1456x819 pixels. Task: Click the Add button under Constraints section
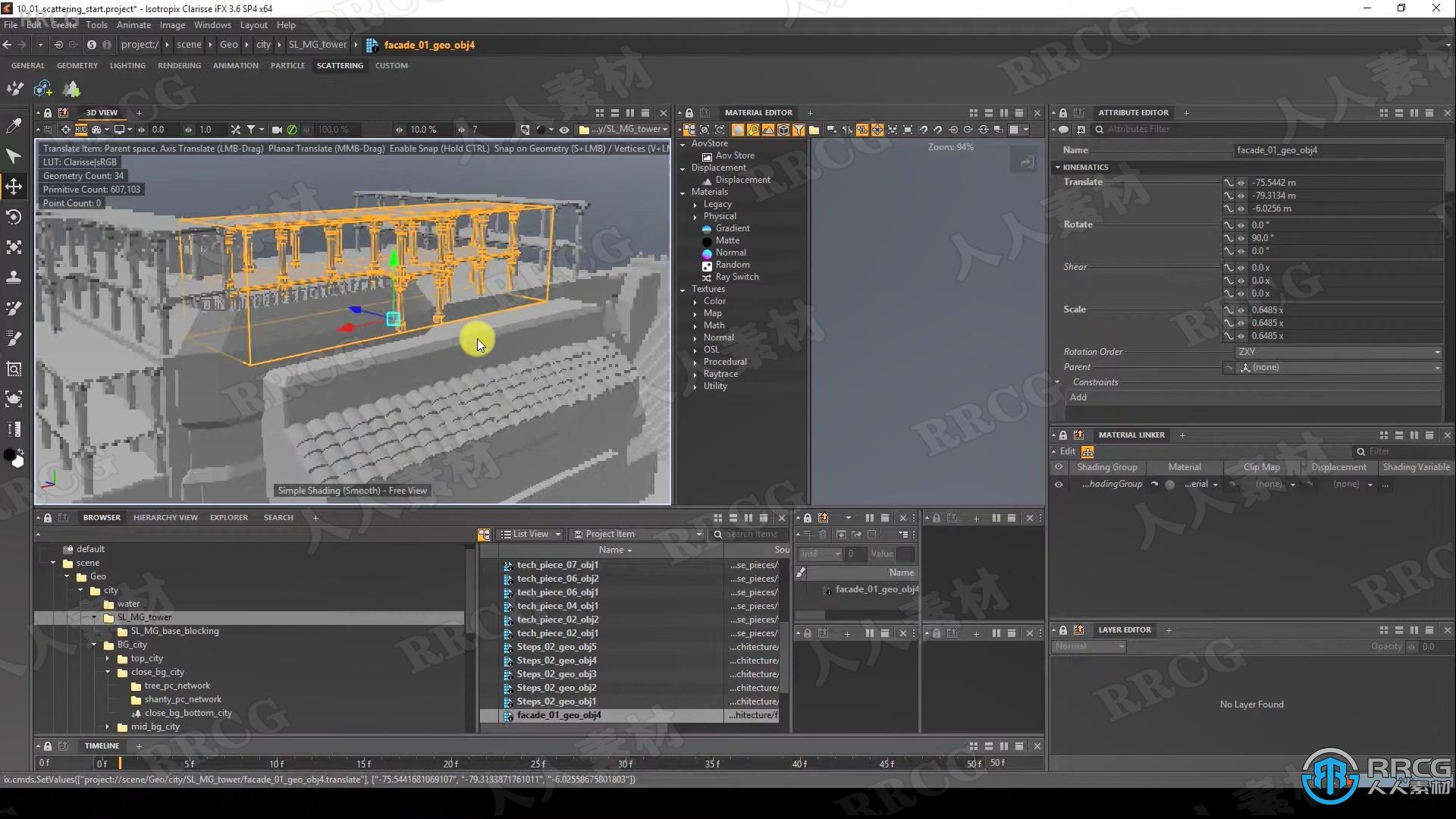point(1078,397)
